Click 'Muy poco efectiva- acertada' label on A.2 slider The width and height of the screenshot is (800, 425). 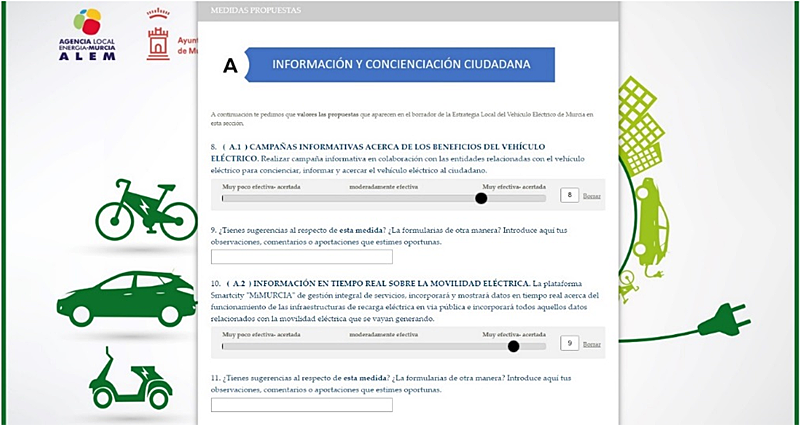(261, 335)
